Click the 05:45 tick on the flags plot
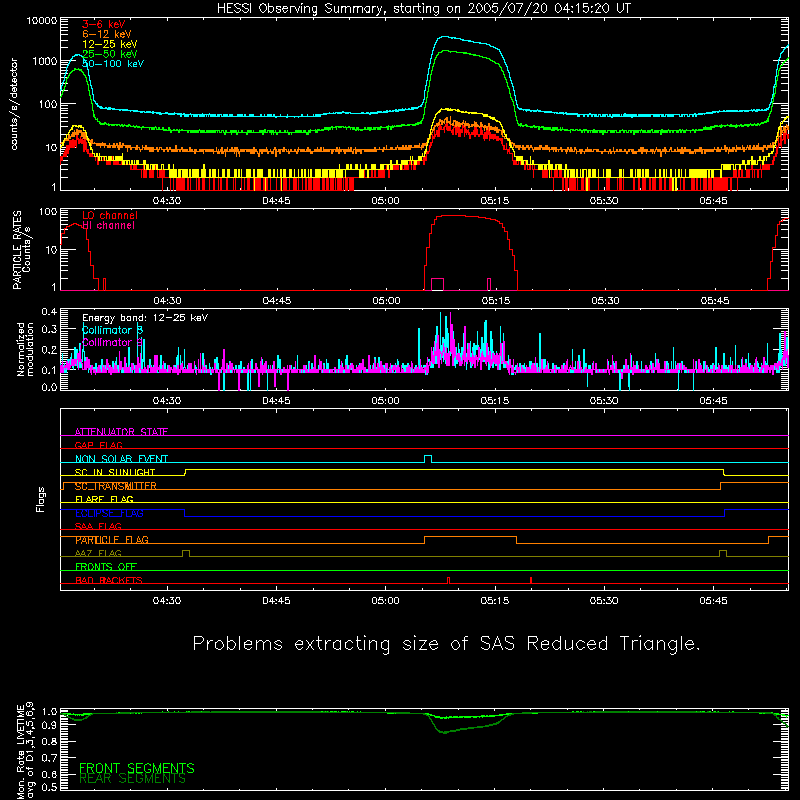The height and width of the screenshot is (800, 800). 713,601
